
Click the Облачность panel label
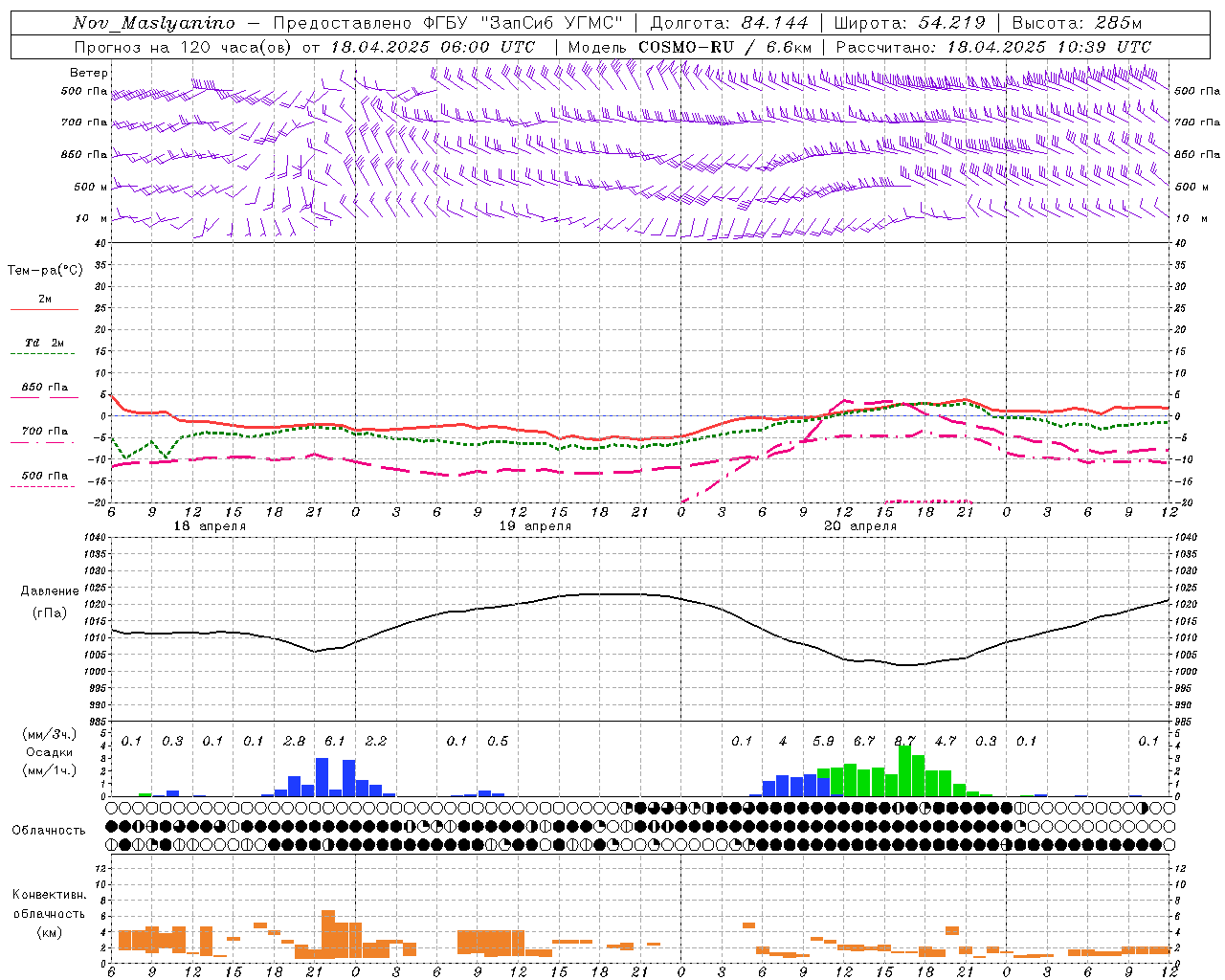pos(49,831)
